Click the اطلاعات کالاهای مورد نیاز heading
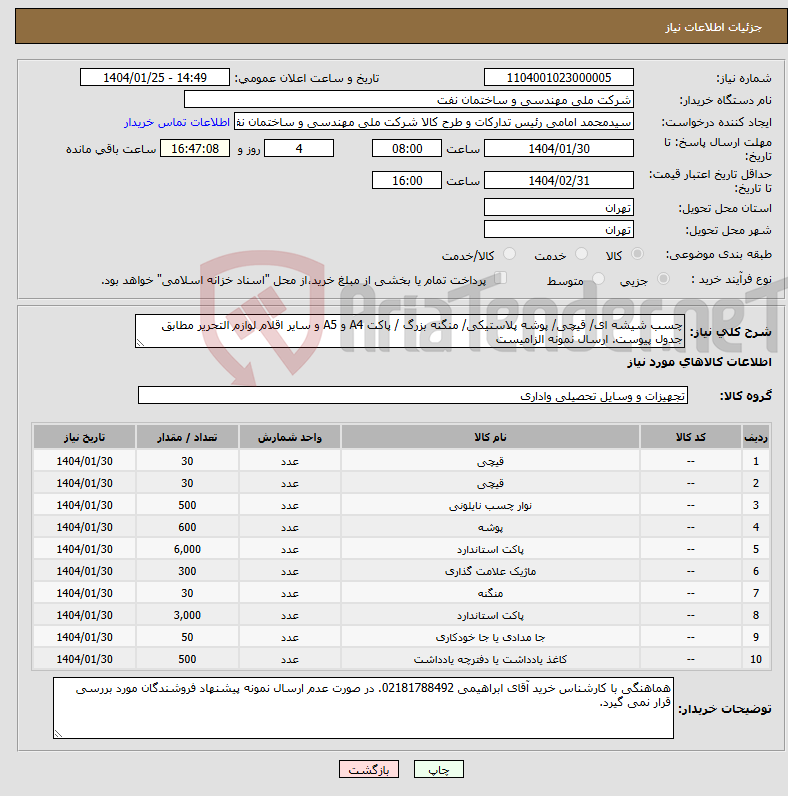The height and width of the screenshot is (796, 788). [699, 362]
